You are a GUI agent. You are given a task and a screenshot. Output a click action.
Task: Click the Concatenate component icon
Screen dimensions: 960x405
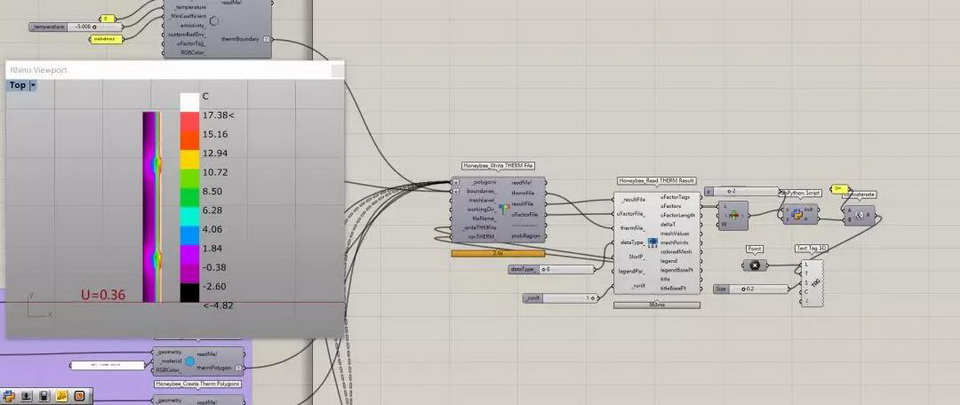pos(857,212)
